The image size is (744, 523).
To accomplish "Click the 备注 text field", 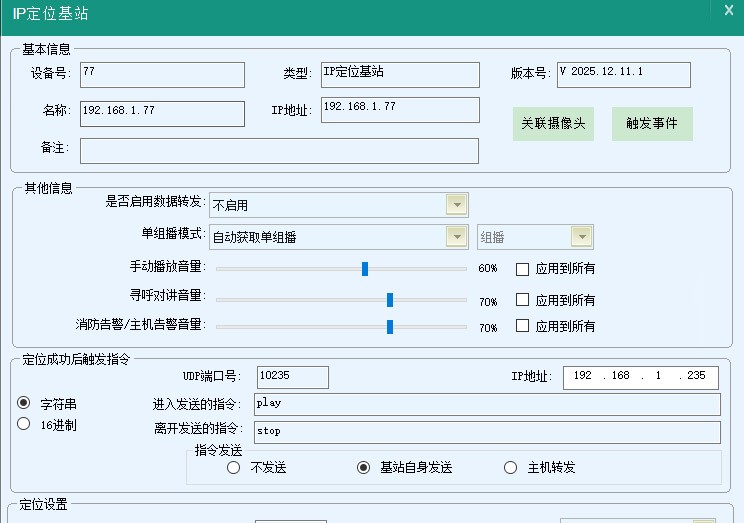I will (279, 150).
